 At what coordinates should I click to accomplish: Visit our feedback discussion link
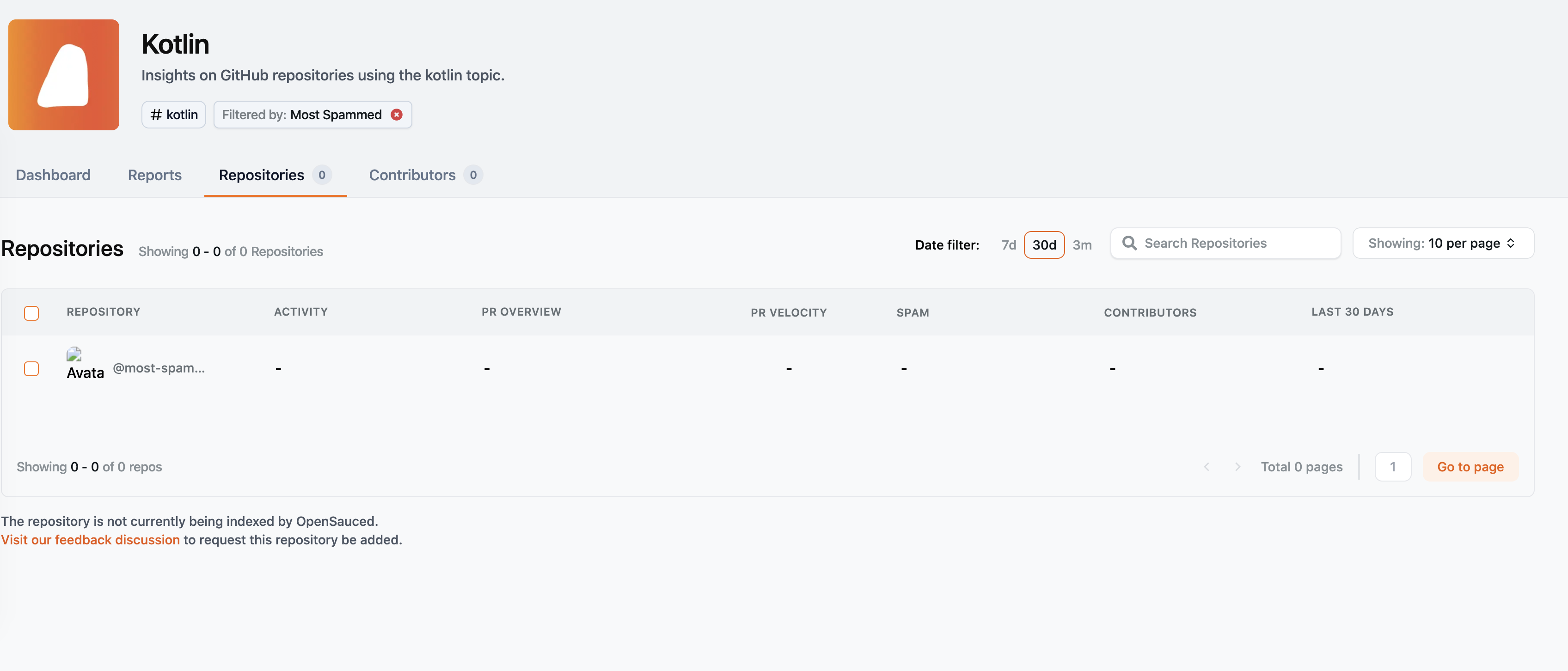pos(90,539)
